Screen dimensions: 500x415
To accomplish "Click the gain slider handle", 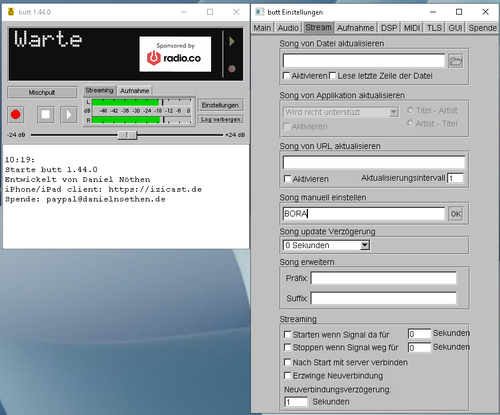I will point(127,135).
